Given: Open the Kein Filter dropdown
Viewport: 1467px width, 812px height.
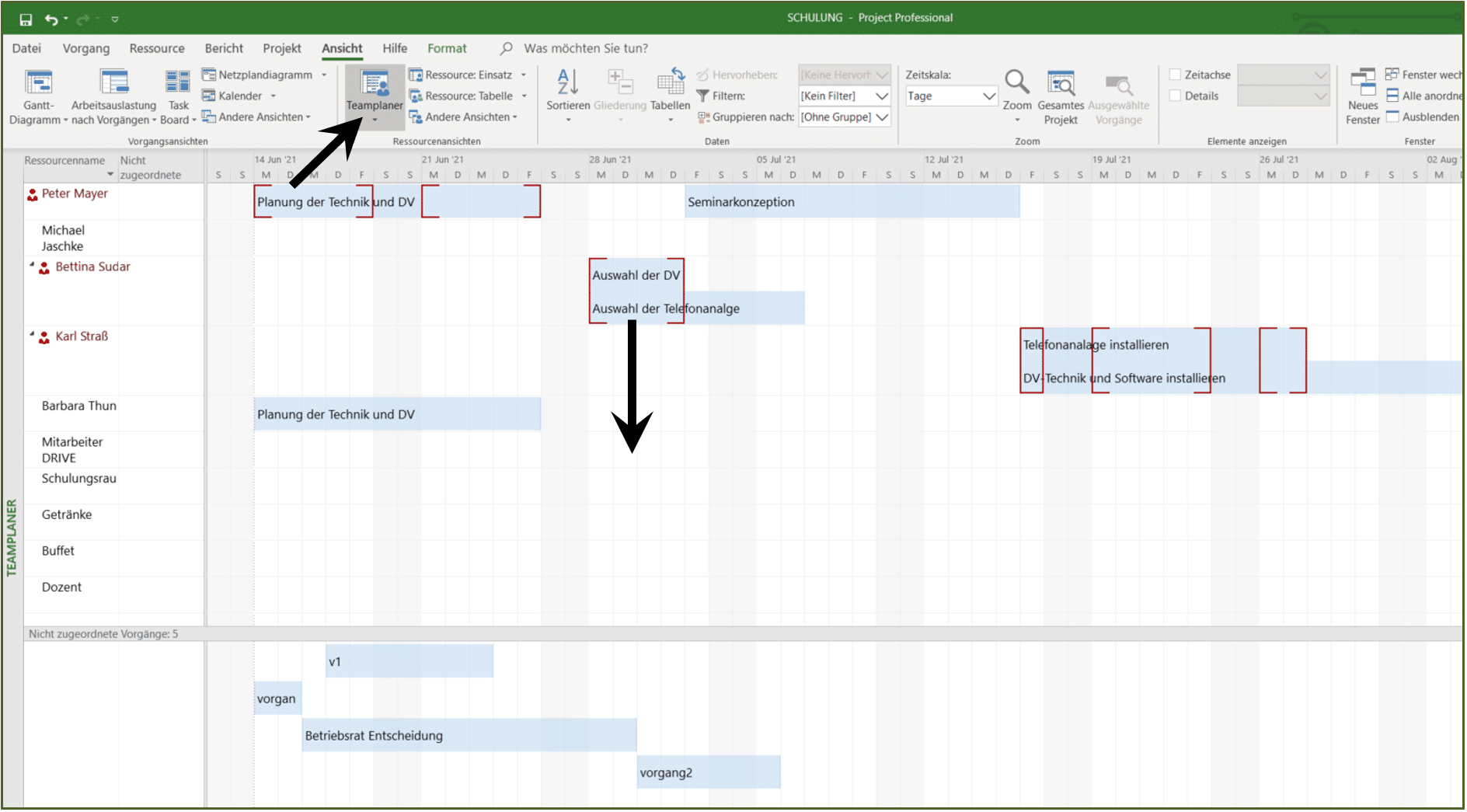Looking at the screenshot, I should click(x=882, y=96).
